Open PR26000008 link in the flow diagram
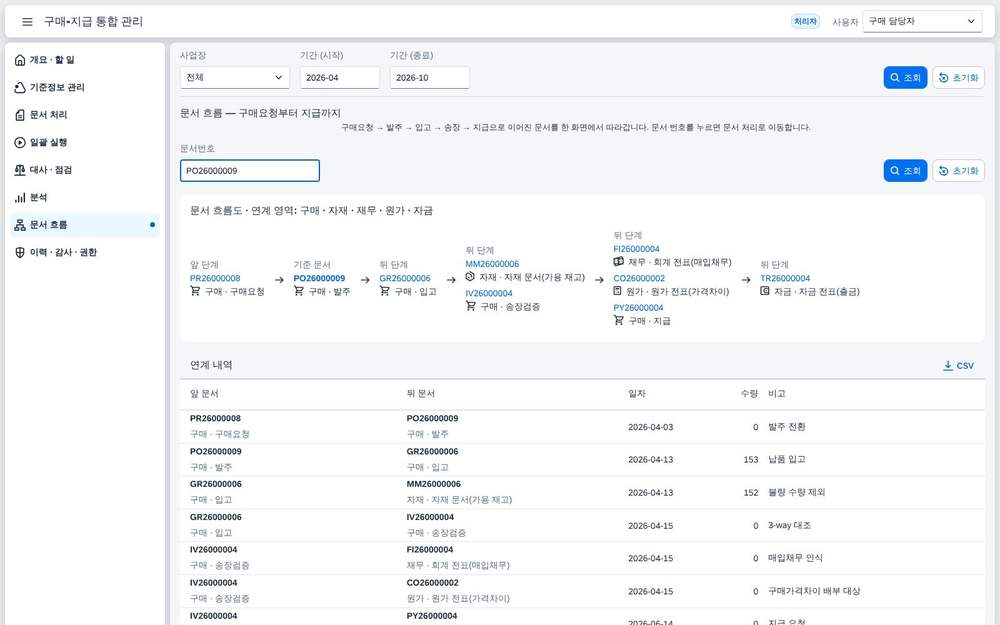The image size is (1000, 625). (215, 279)
